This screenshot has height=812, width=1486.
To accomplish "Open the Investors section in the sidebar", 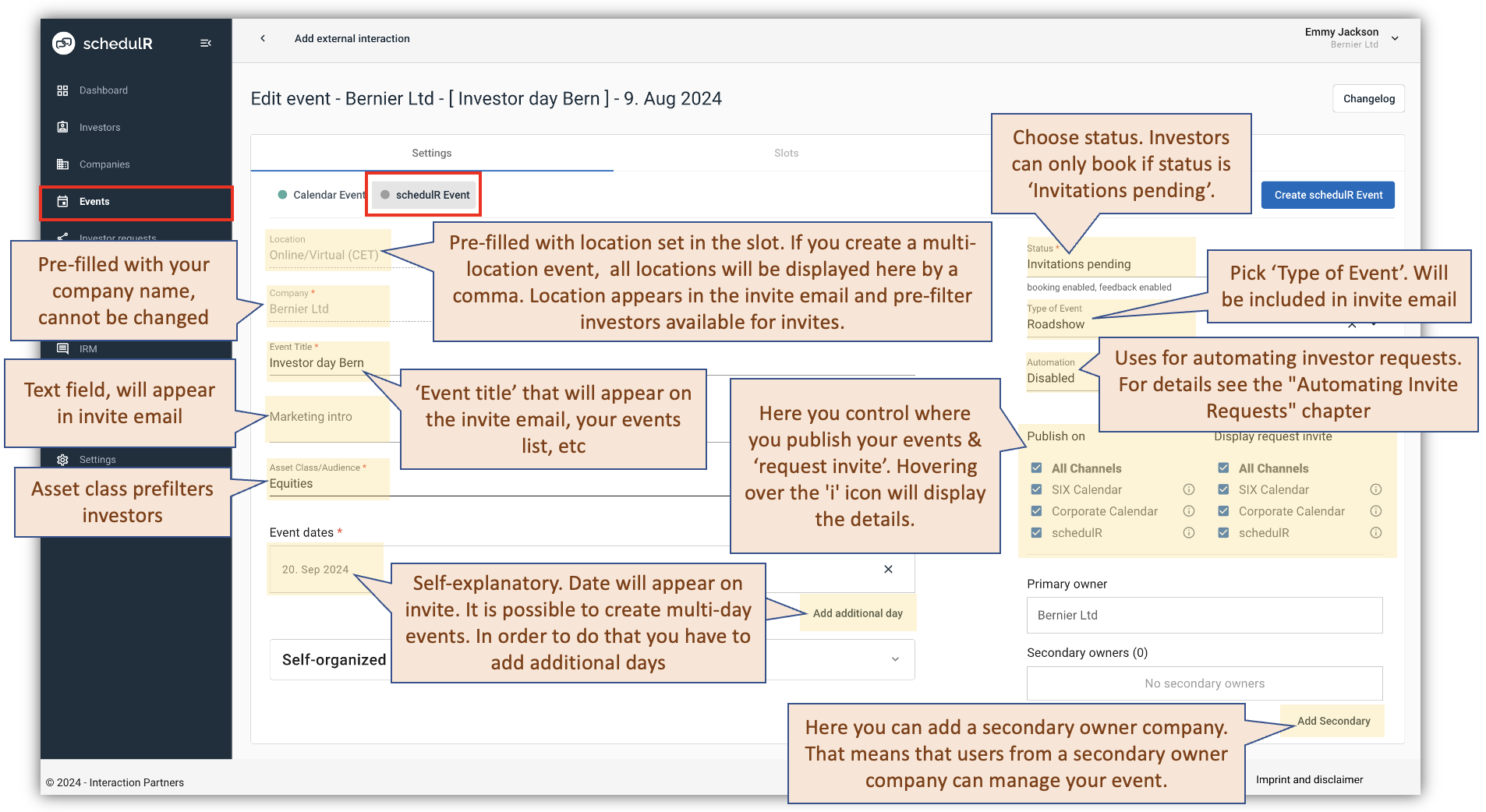I will [x=100, y=127].
